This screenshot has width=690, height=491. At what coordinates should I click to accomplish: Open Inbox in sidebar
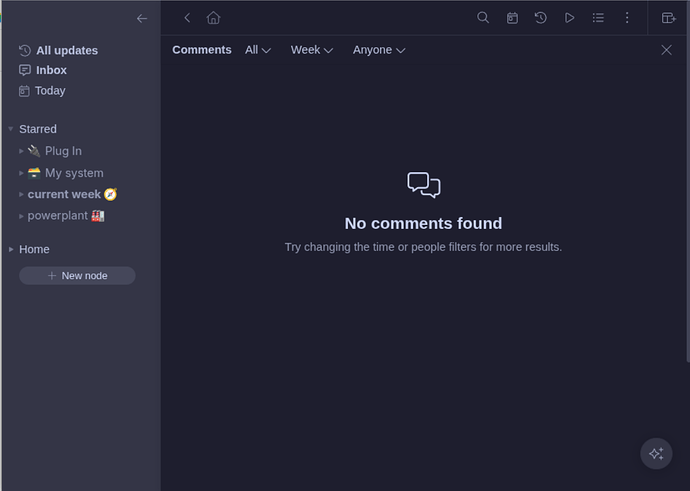click(51, 70)
